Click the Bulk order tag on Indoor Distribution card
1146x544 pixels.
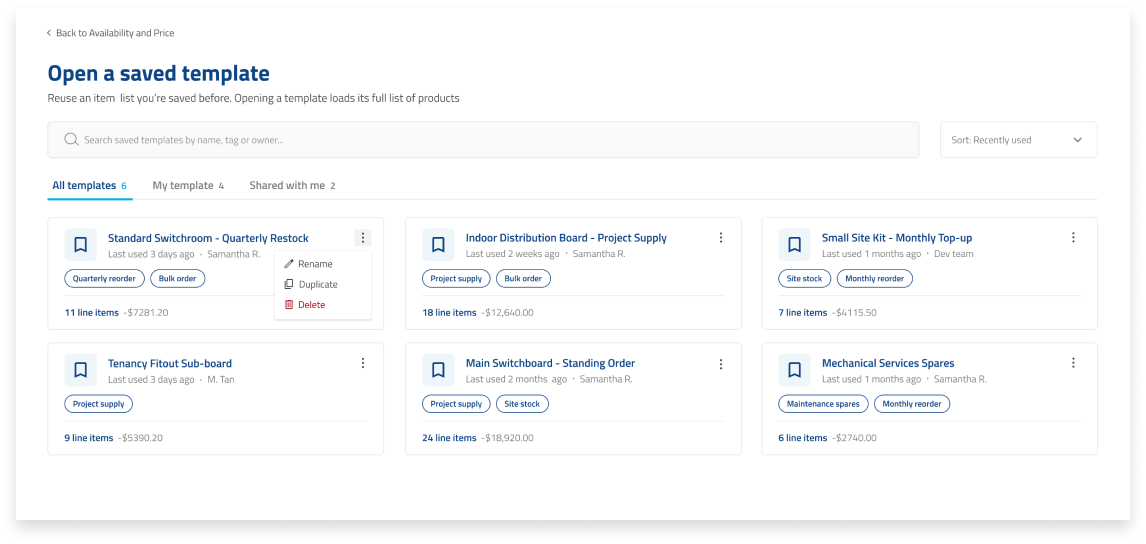click(x=523, y=279)
